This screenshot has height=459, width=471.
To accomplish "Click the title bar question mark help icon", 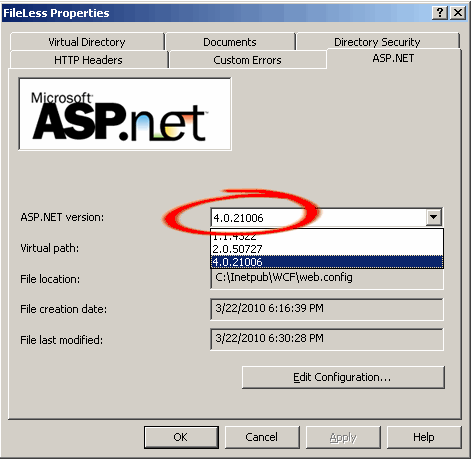I will pos(440,13).
